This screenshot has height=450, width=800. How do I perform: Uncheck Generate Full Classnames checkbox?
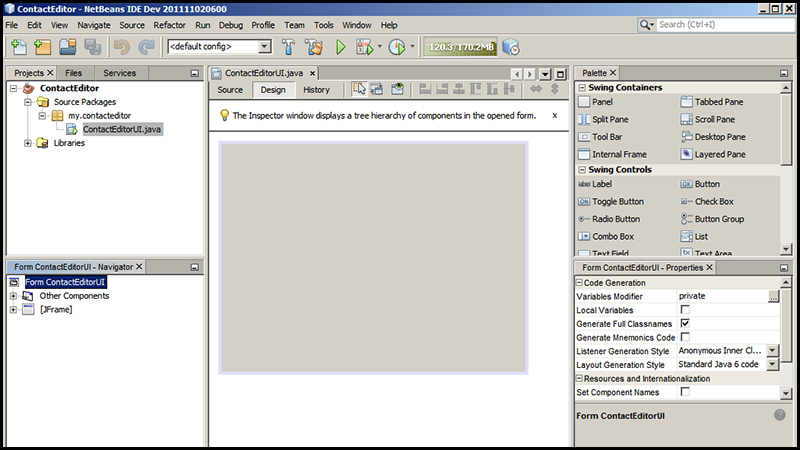pos(685,323)
